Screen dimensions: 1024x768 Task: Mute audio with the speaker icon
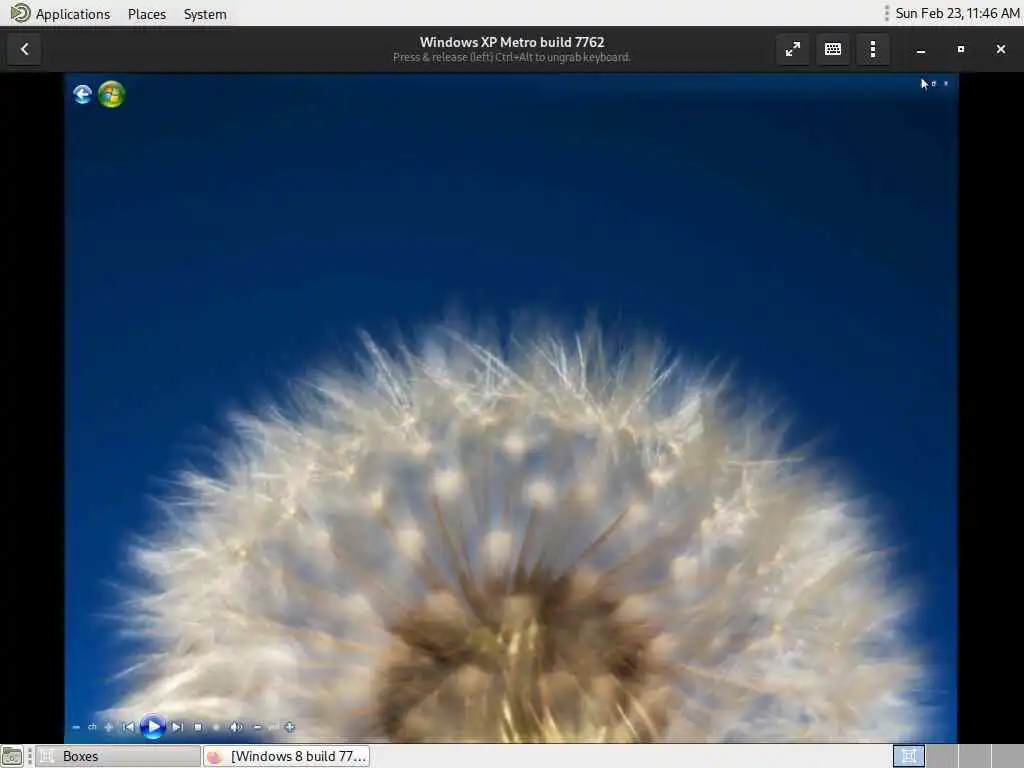pyautogui.click(x=236, y=727)
